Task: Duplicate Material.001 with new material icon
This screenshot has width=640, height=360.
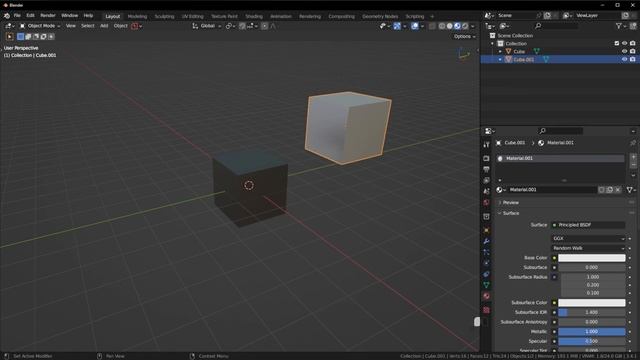Action: pos(610,190)
